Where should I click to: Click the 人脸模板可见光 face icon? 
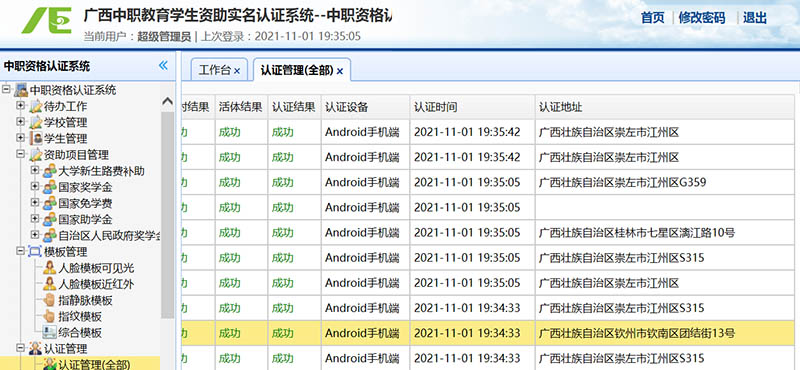click(x=50, y=268)
